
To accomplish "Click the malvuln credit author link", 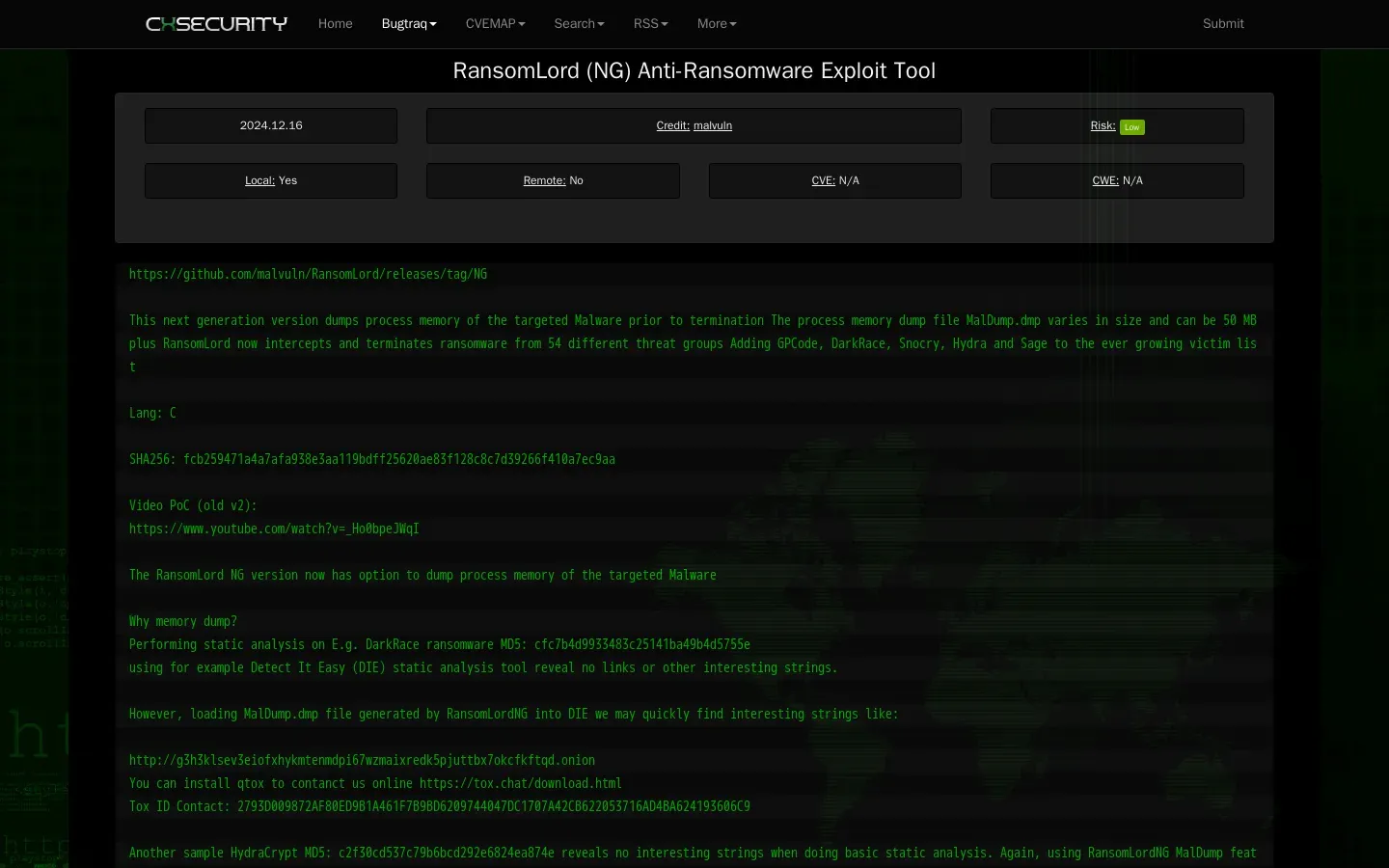I will (713, 126).
